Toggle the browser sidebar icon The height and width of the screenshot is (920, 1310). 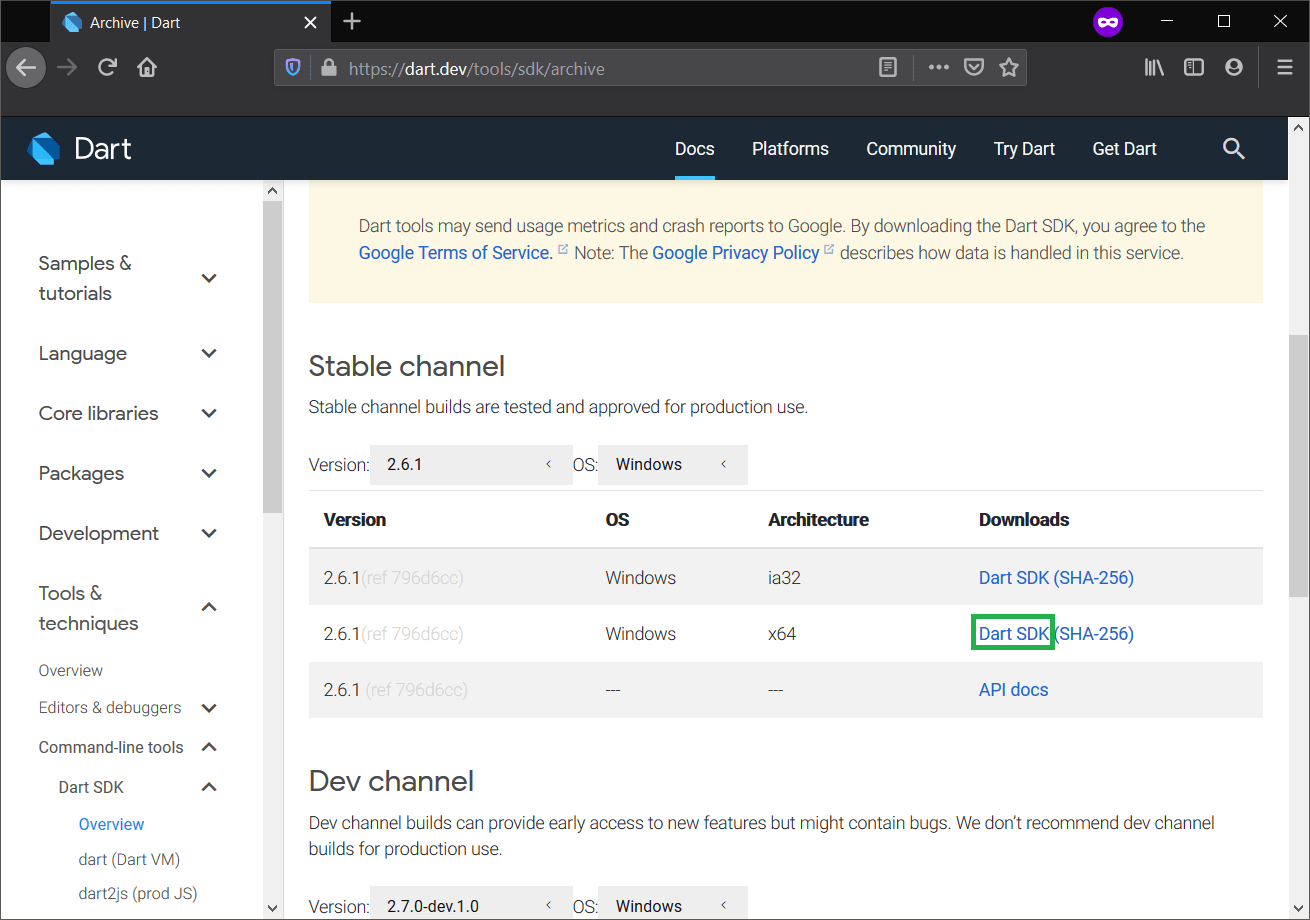pos(1193,67)
